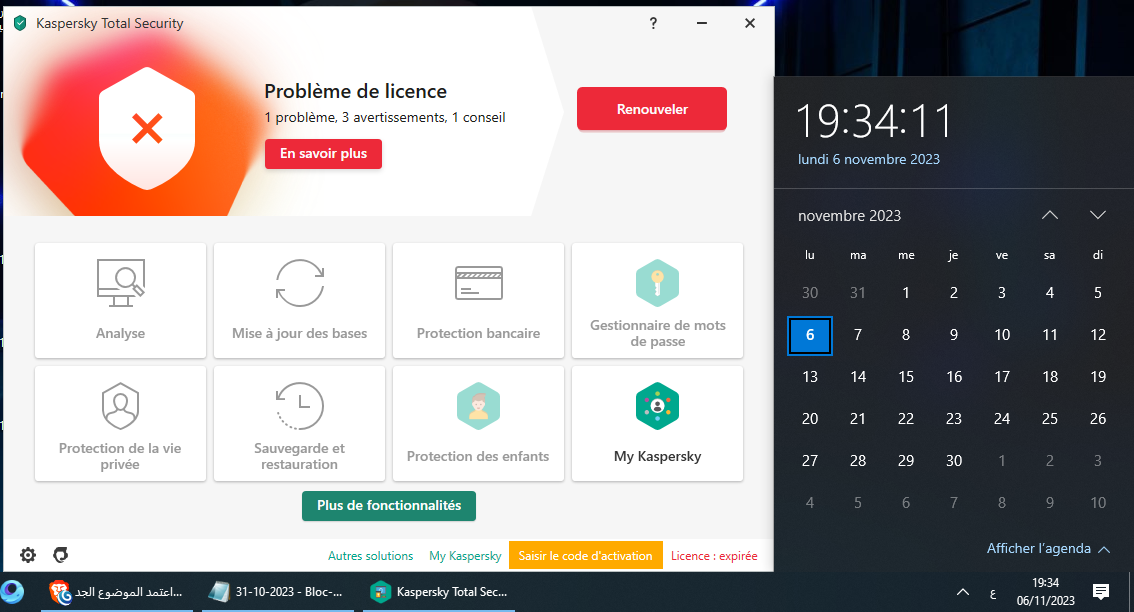Viewport: 1134px width, 612px height.
Task: Open Gestionnaire de mots de passe
Action: [657, 300]
